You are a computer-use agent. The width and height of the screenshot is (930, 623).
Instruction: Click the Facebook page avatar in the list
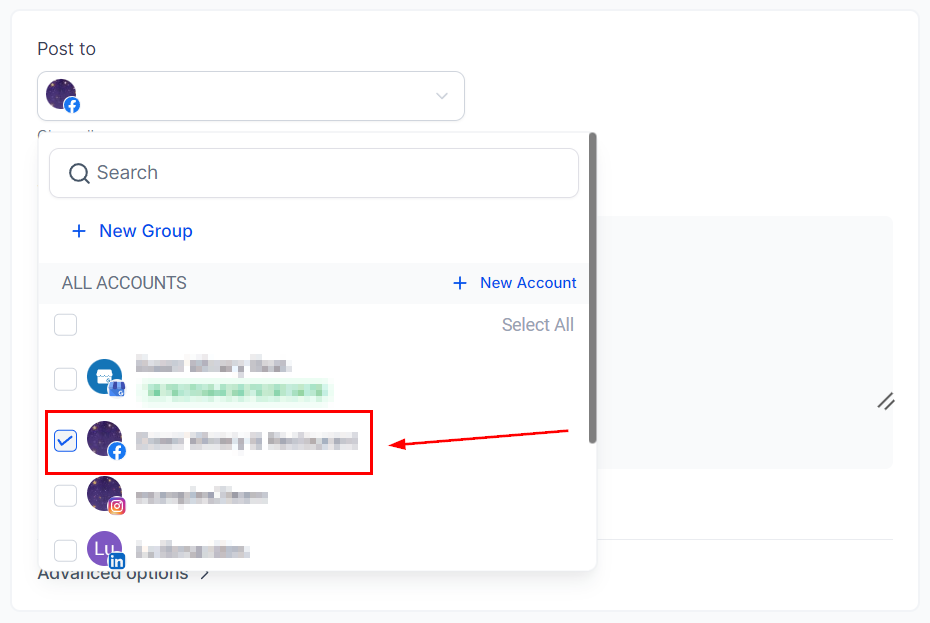[104, 439]
